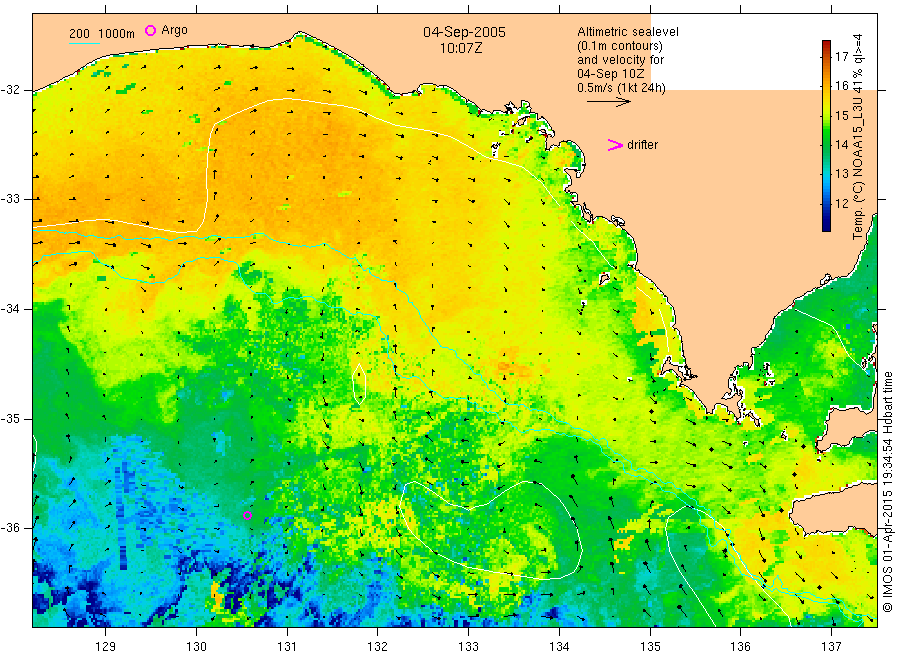Click the '132' longitude axis label
Screen dimensions: 900x660
pyautogui.click(x=378, y=647)
